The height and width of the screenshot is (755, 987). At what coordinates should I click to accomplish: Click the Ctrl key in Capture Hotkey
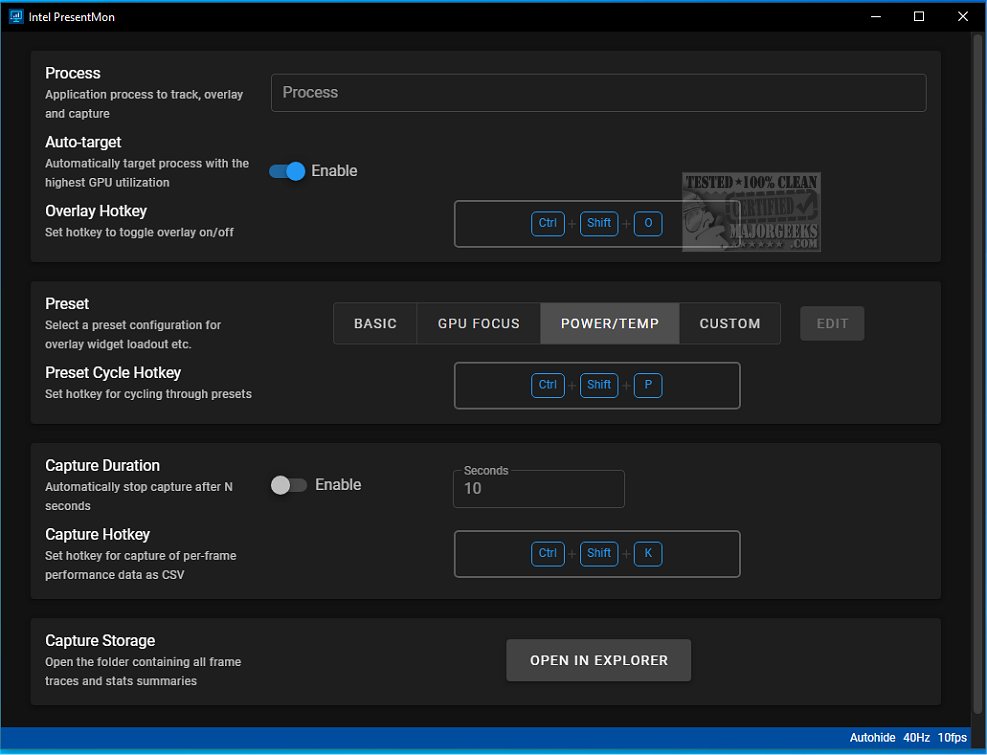tap(548, 554)
